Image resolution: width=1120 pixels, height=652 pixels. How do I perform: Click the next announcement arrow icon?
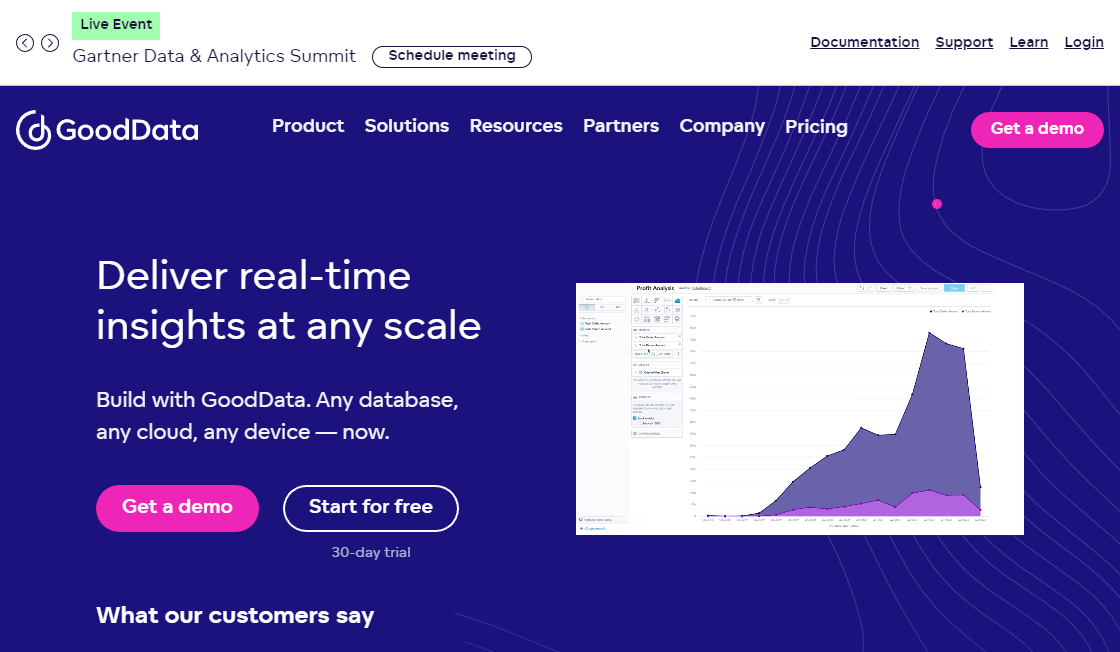pyautogui.click(x=49, y=43)
